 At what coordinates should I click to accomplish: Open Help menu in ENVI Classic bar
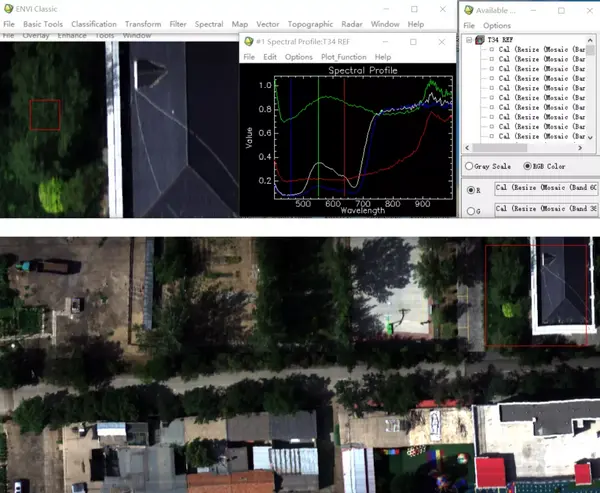(416, 24)
